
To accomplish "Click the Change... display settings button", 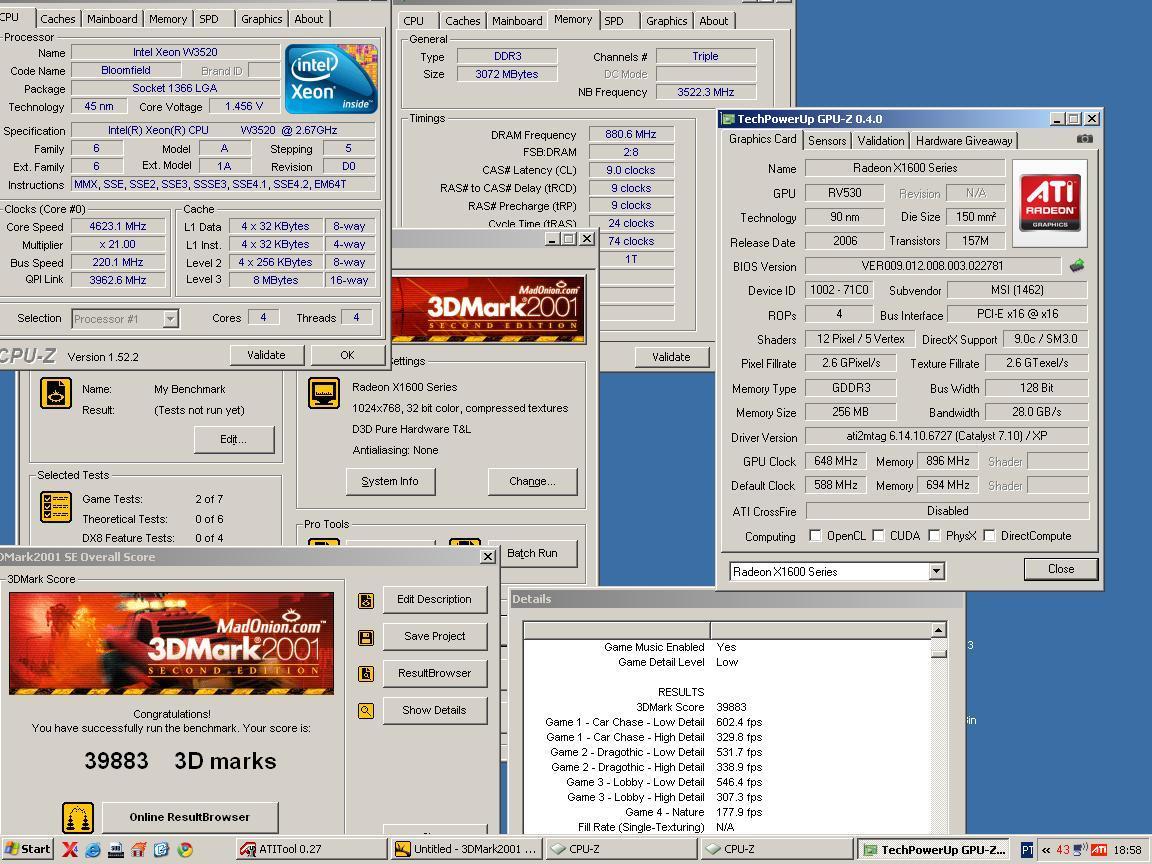I will pyautogui.click(x=532, y=481).
